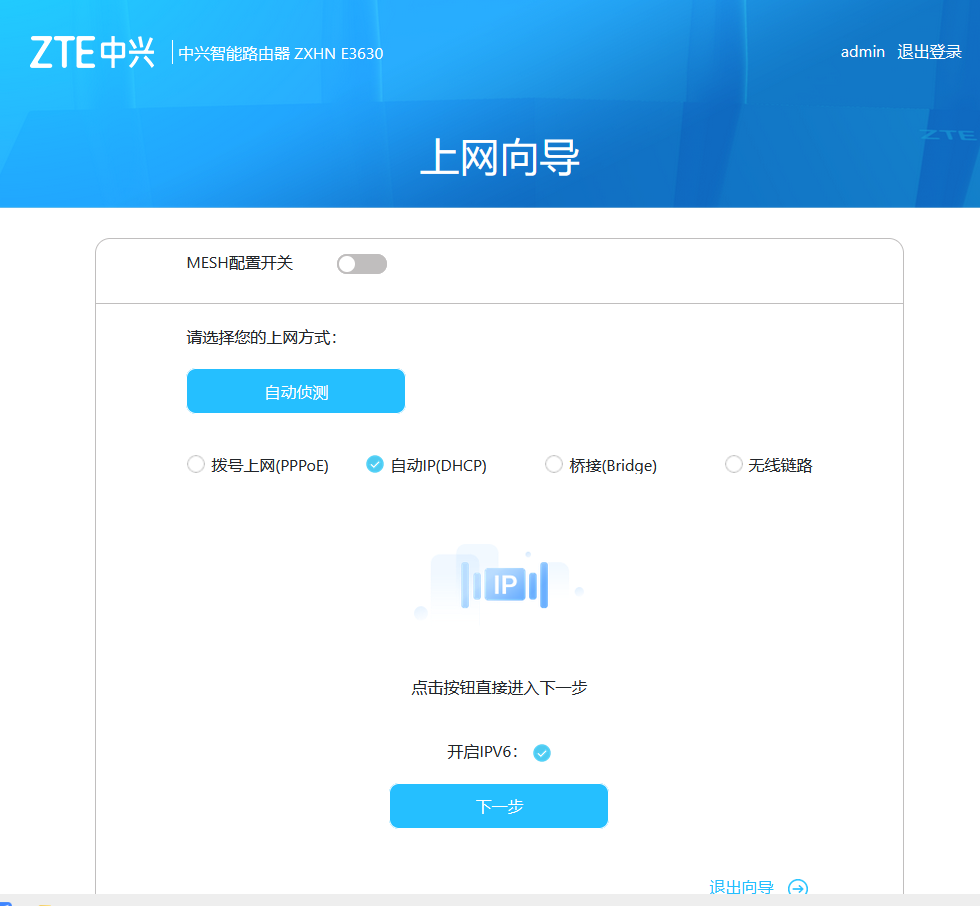Click the 上网向导 page title
The width and height of the screenshot is (980, 906).
point(499,158)
